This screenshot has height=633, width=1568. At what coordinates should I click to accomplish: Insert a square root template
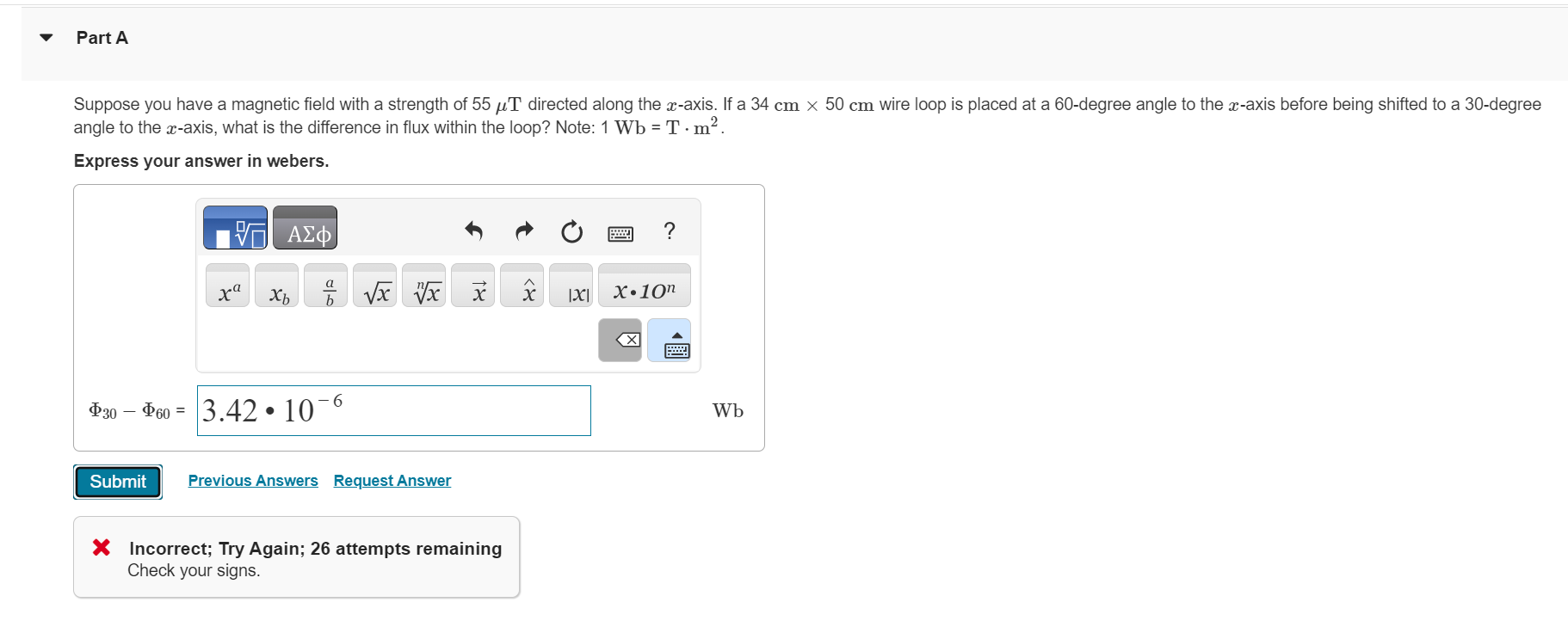coord(375,286)
